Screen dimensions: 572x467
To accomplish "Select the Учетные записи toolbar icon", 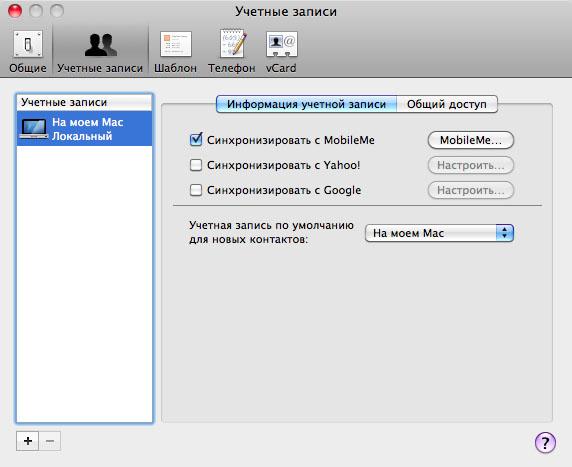I will point(100,51).
